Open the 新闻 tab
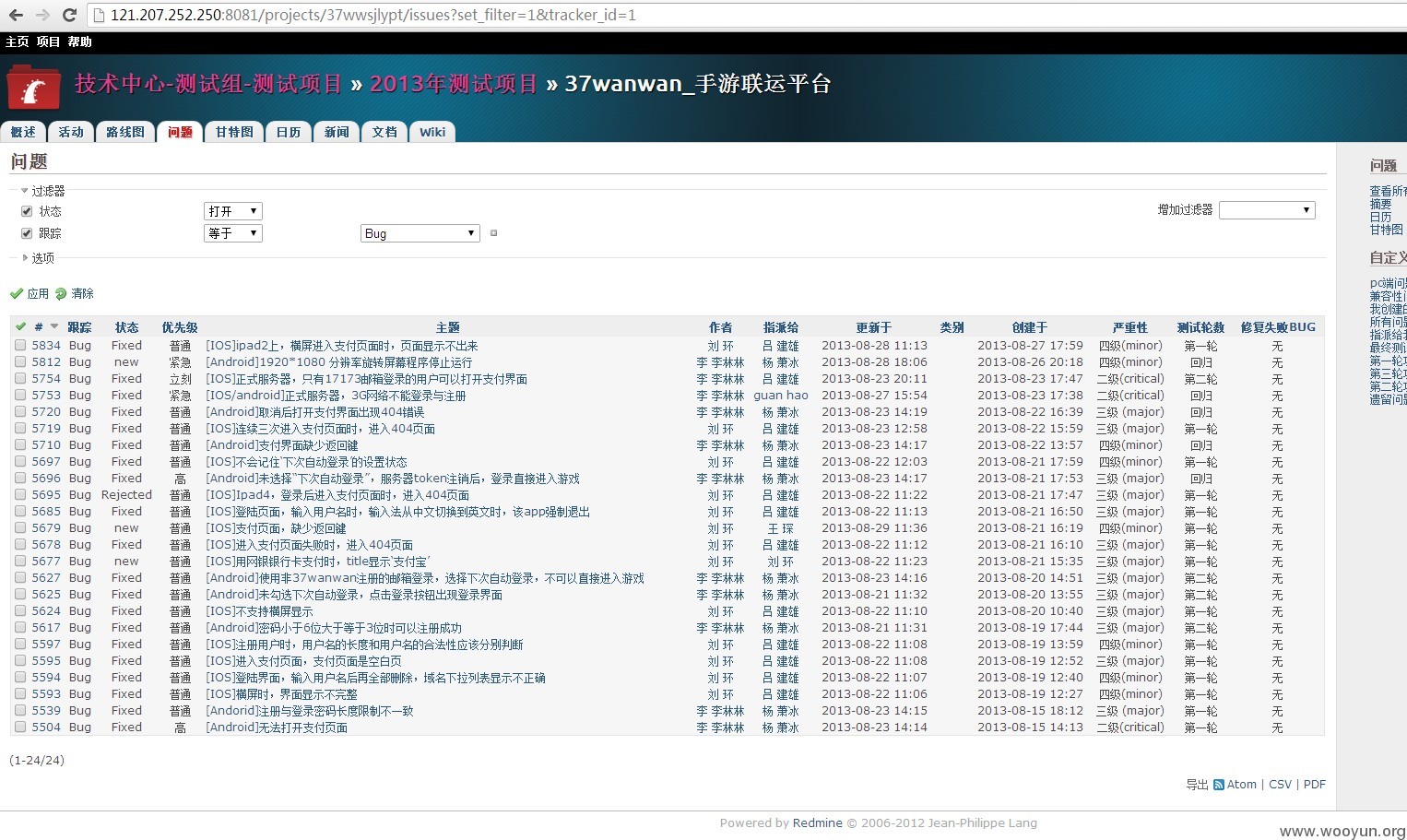Image resolution: width=1407 pixels, height=840 pixels. point(337,132)
